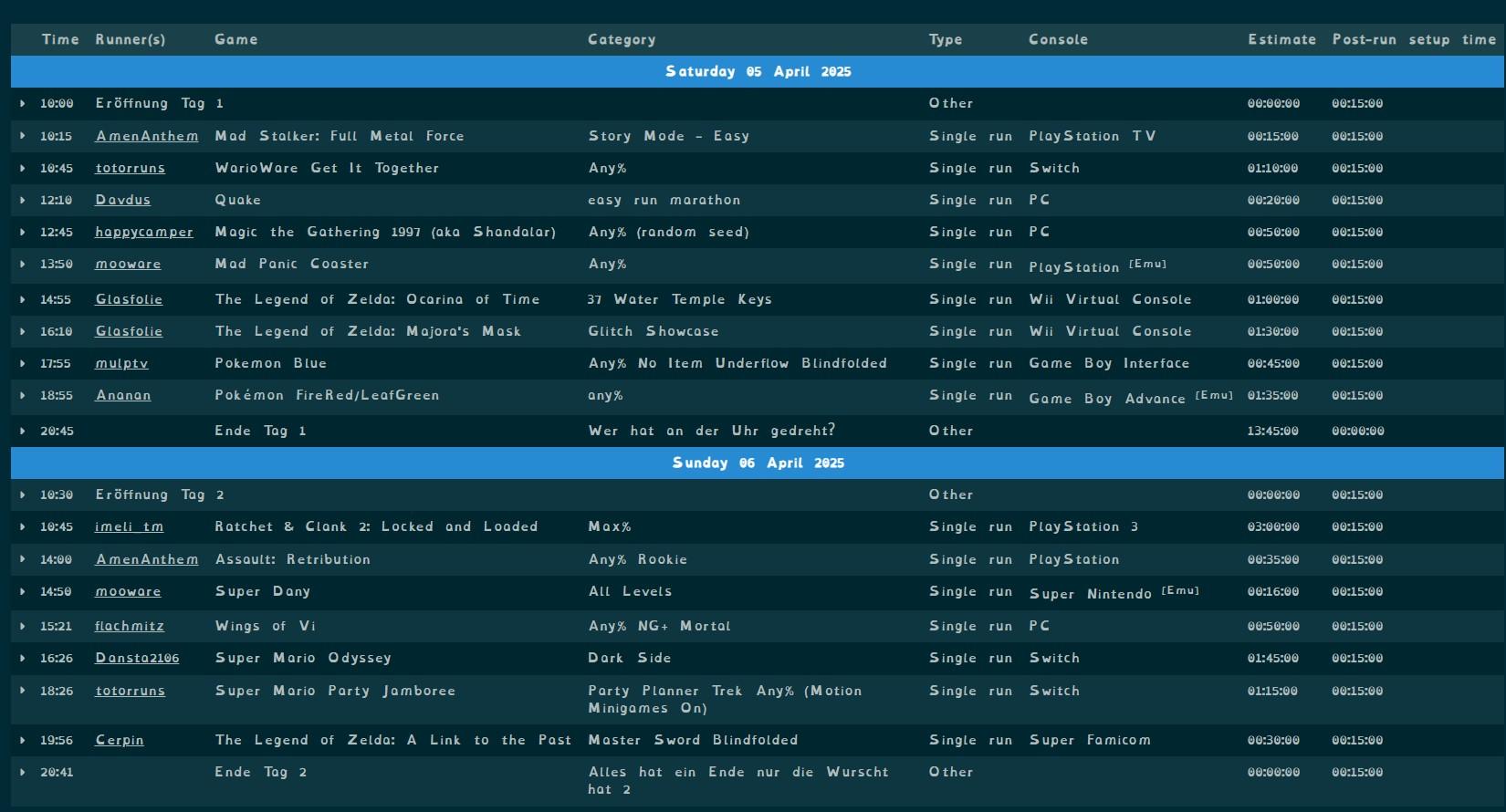Expand the 10:15 Mad Stalker row arrow
The width and height of the screenshot is (1506, 812).
point(23,136)
